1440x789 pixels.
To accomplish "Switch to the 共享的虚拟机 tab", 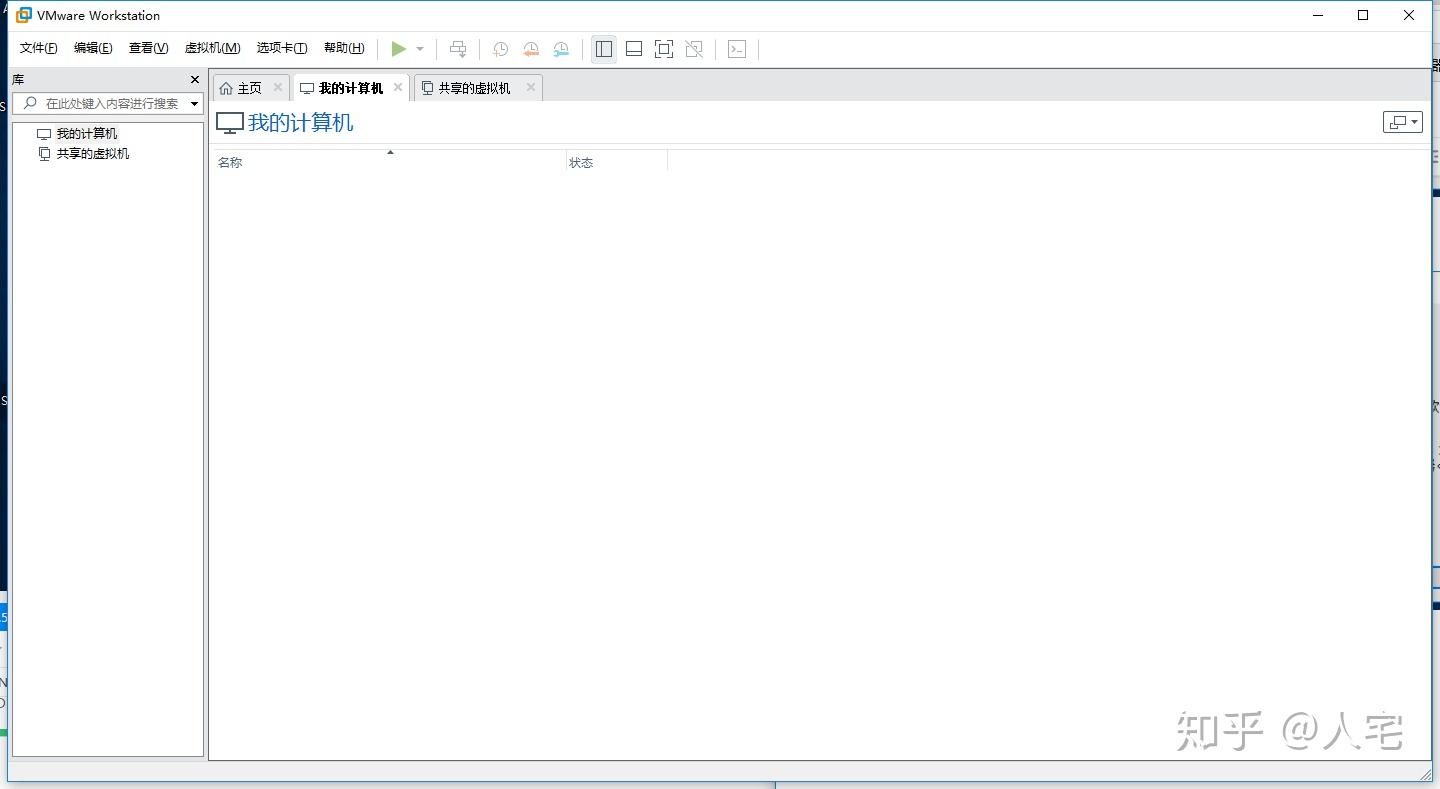I will 478,88.
